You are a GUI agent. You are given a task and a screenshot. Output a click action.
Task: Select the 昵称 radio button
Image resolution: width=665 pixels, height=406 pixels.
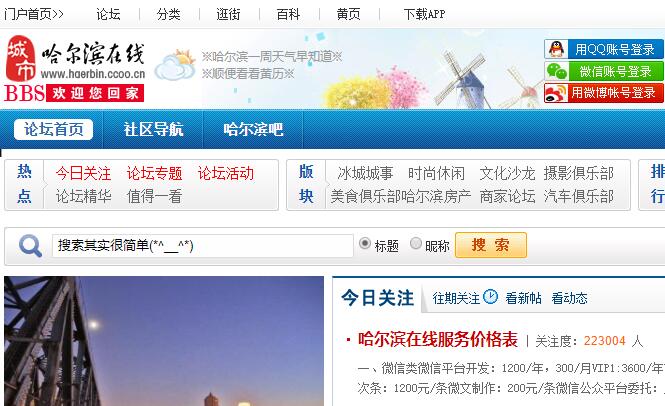coord(416,244)
